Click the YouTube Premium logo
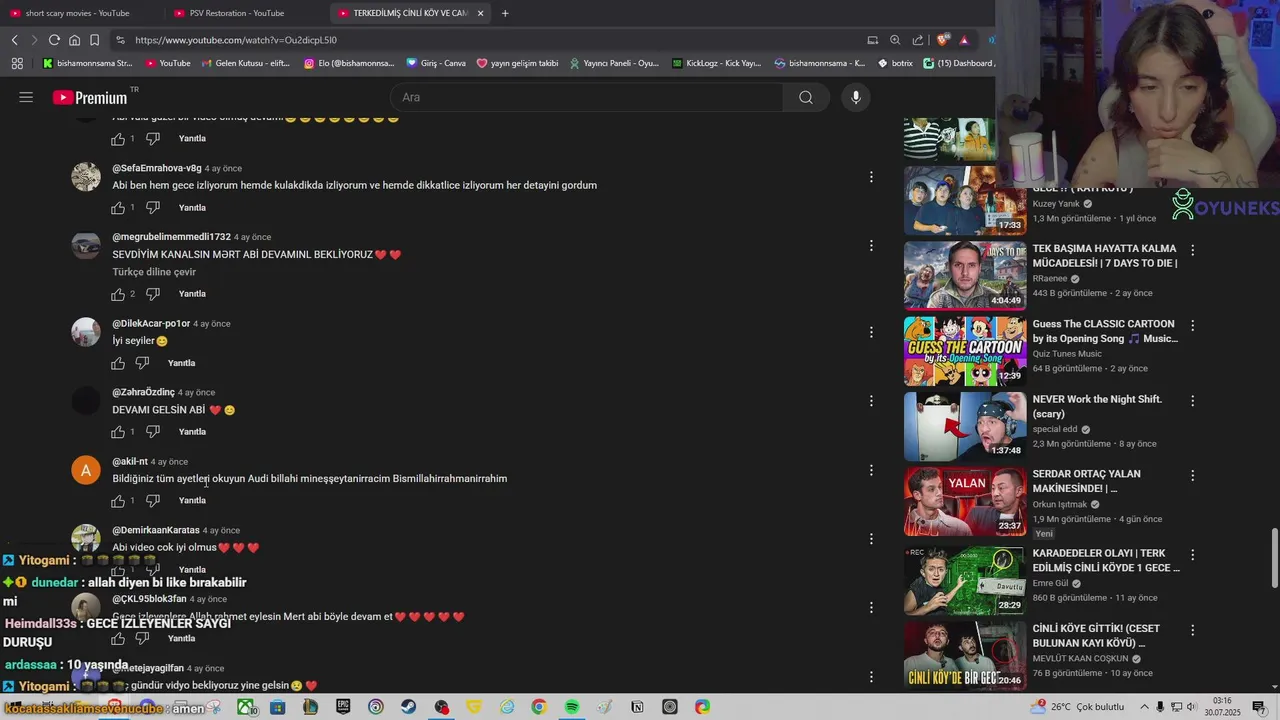The height and width of the screenshot is (720, 1280). pyautogui.click(x=91, y=97)
